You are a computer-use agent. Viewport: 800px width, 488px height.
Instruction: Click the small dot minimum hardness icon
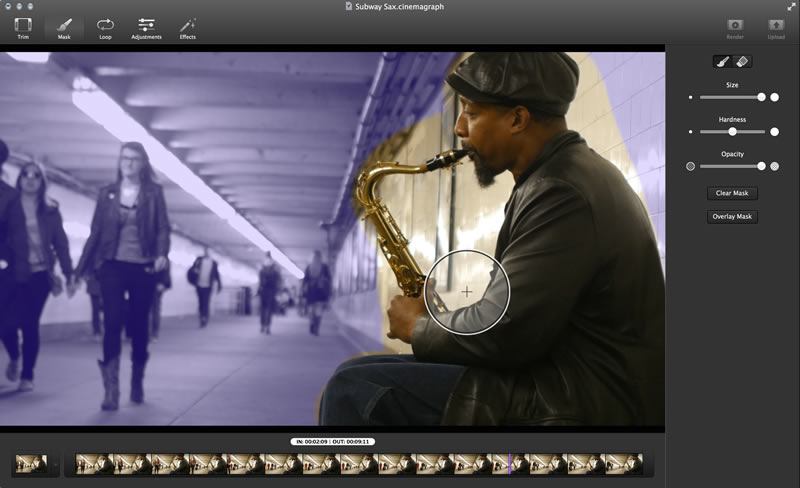click(x=690, y=131)
